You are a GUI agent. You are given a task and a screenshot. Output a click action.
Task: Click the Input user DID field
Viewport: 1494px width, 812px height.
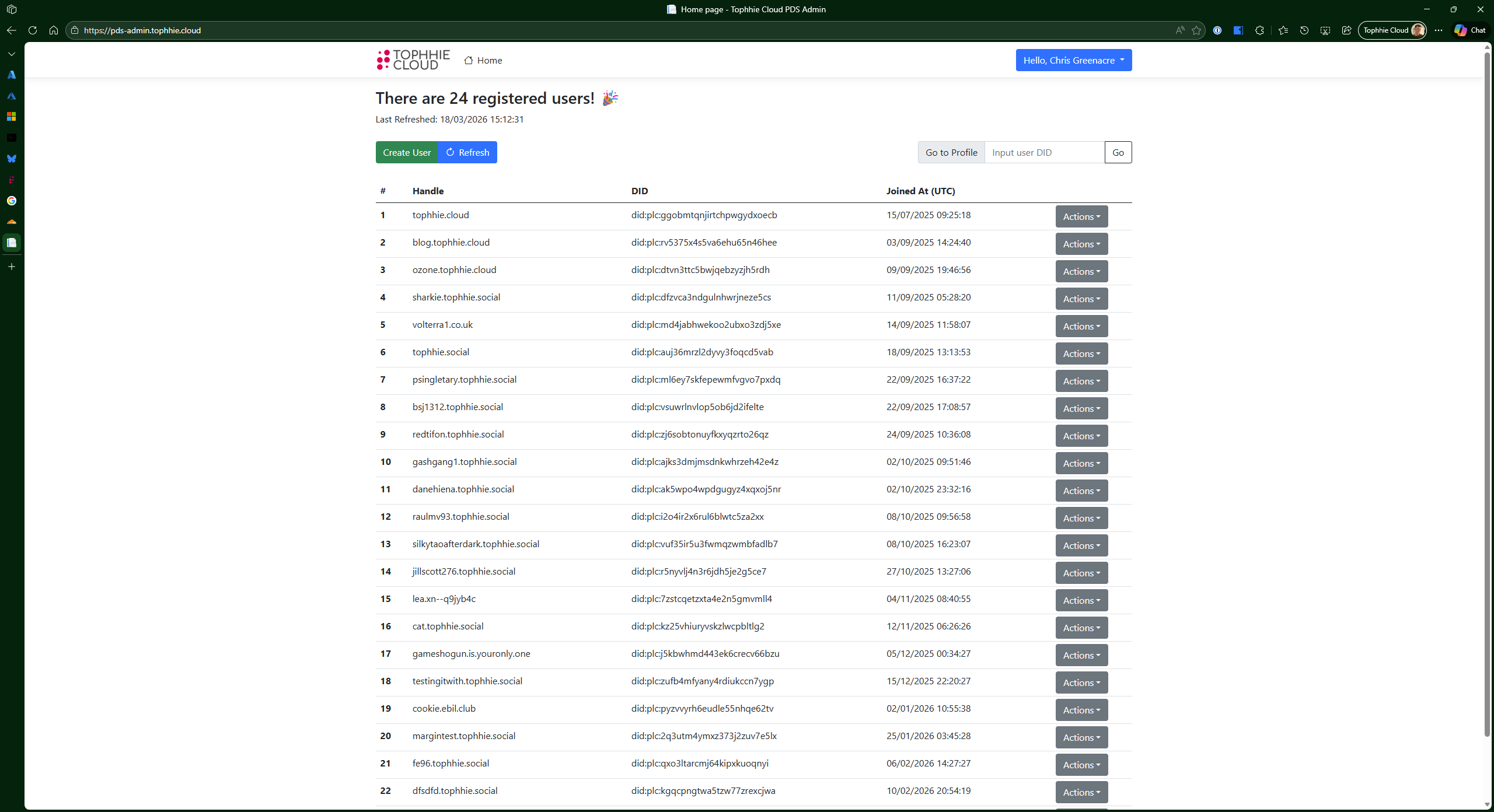click(1044, 152)
